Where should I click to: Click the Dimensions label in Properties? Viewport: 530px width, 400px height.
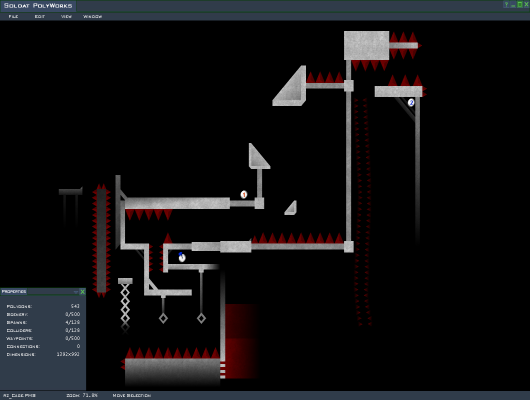(x=21, y=355)
